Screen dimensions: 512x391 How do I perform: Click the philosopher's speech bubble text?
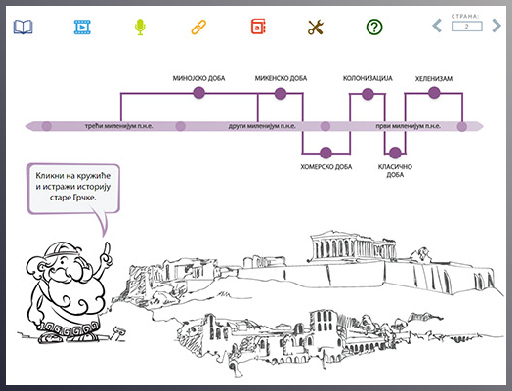[x=73, y=186]
